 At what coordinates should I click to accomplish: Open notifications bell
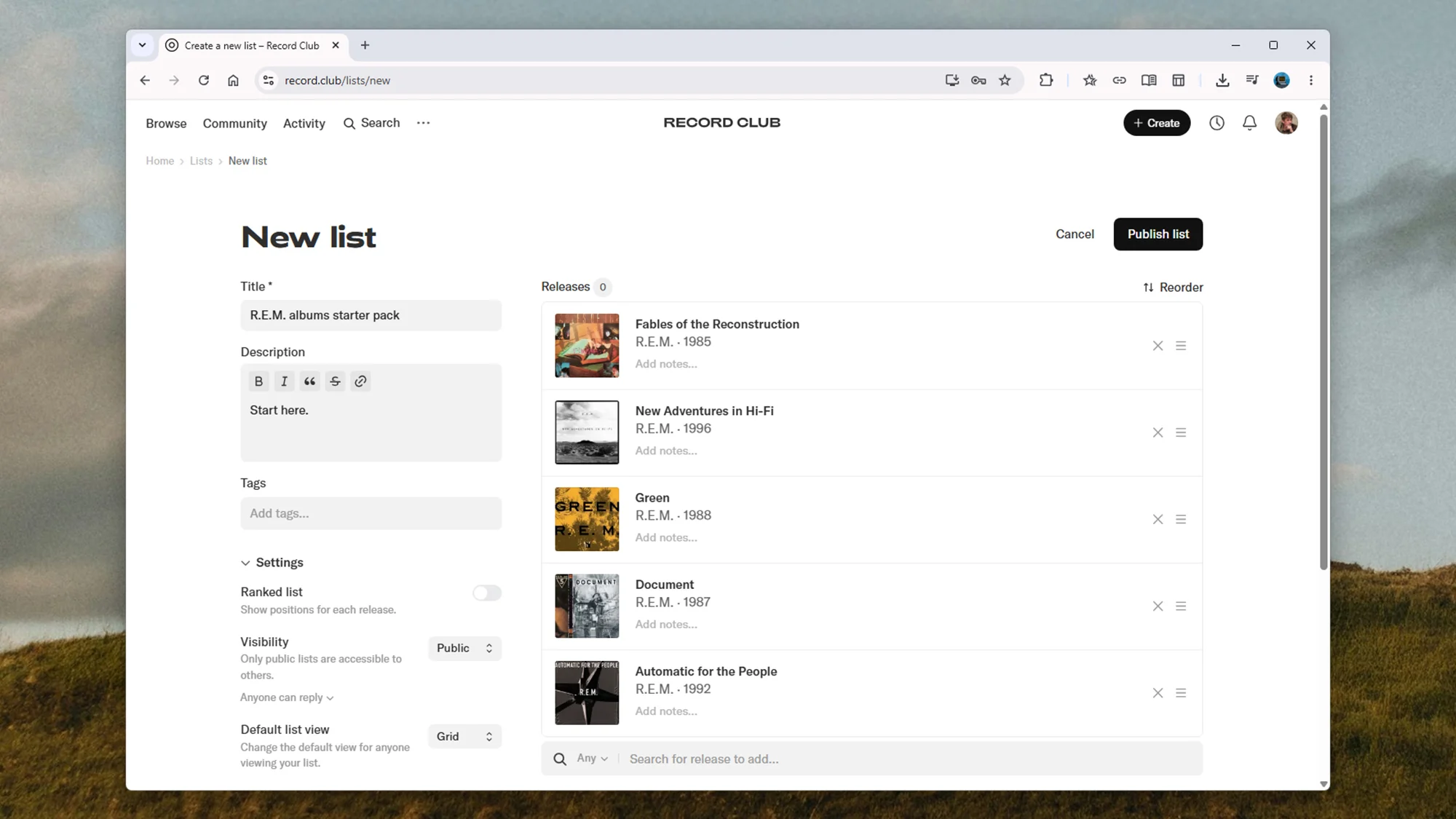(1249, 123)
